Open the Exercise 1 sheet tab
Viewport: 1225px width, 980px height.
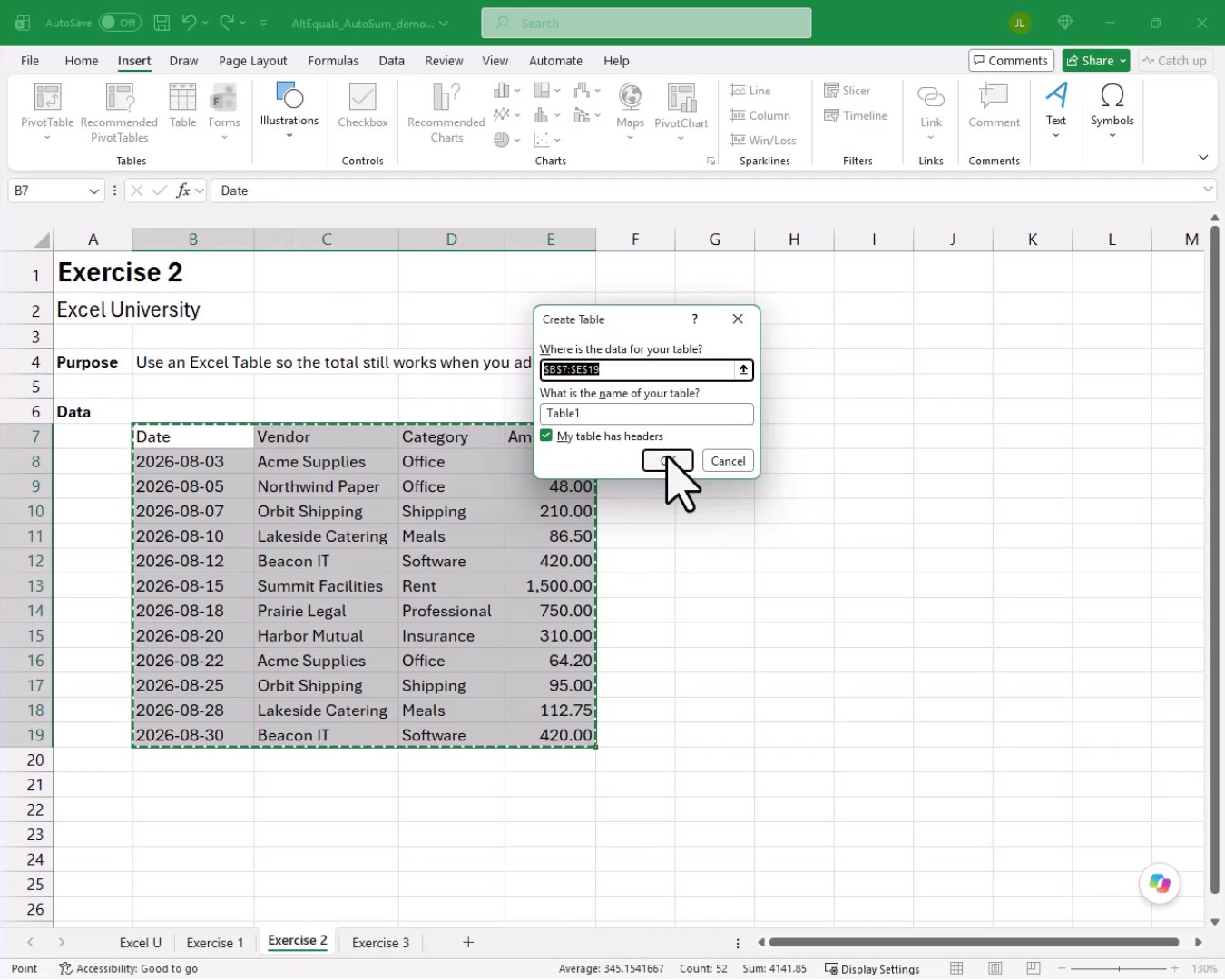tap(215, 943)
